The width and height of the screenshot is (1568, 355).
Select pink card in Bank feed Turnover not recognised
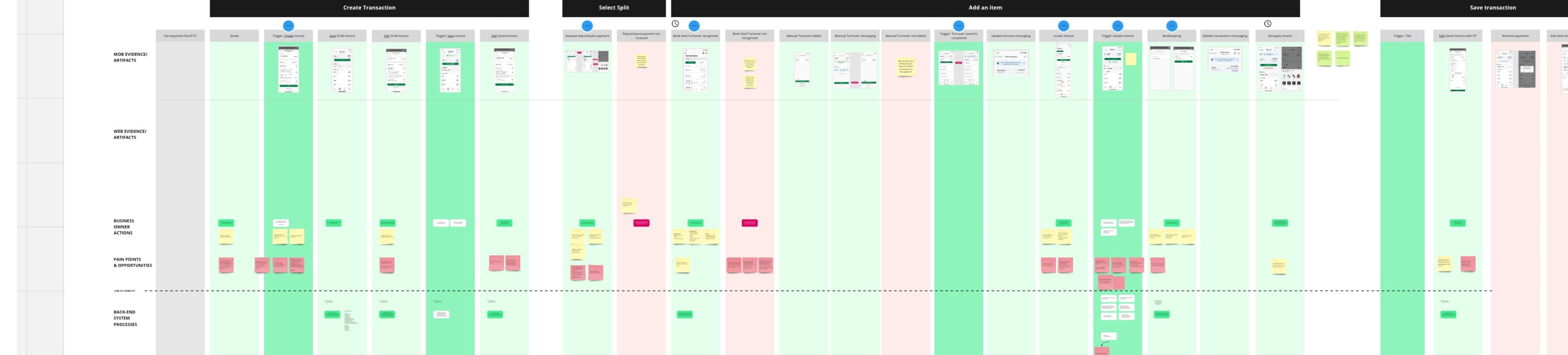(750, 223)
